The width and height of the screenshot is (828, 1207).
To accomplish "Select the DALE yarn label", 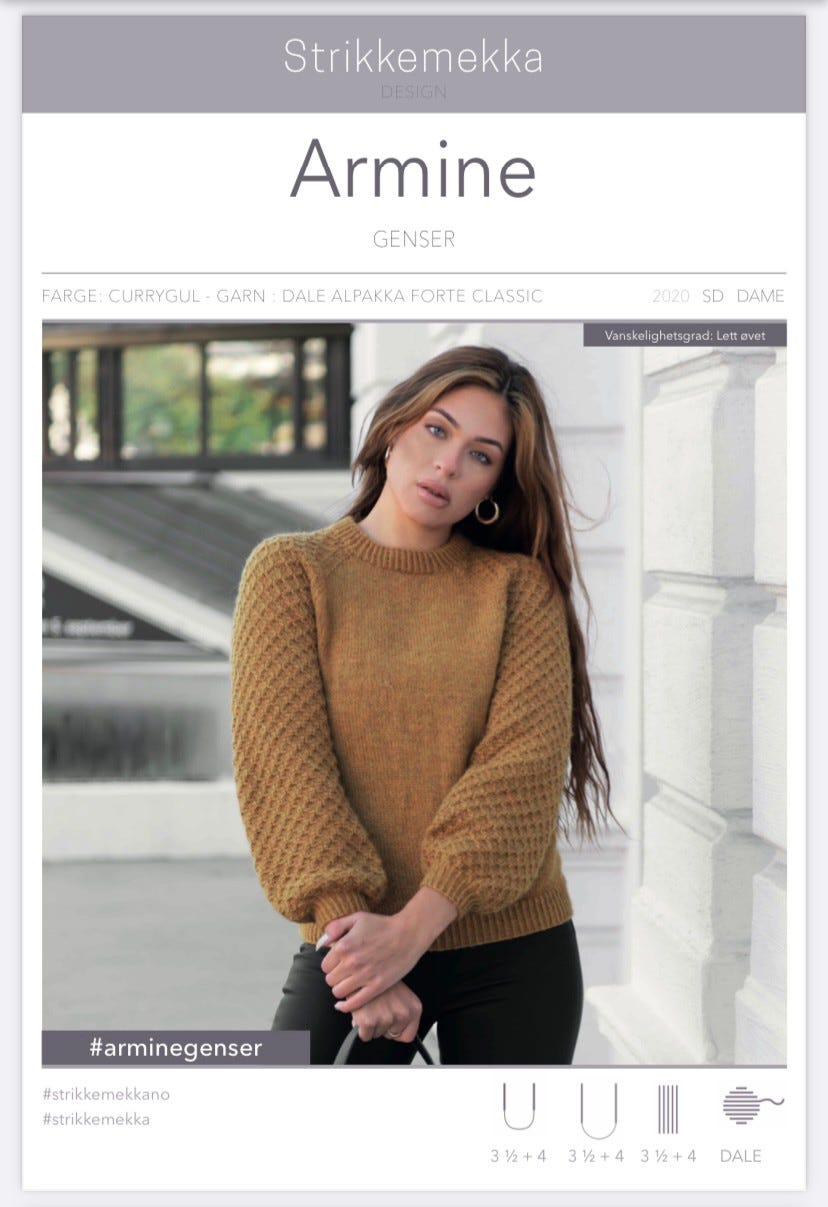I will [741, 1156].
